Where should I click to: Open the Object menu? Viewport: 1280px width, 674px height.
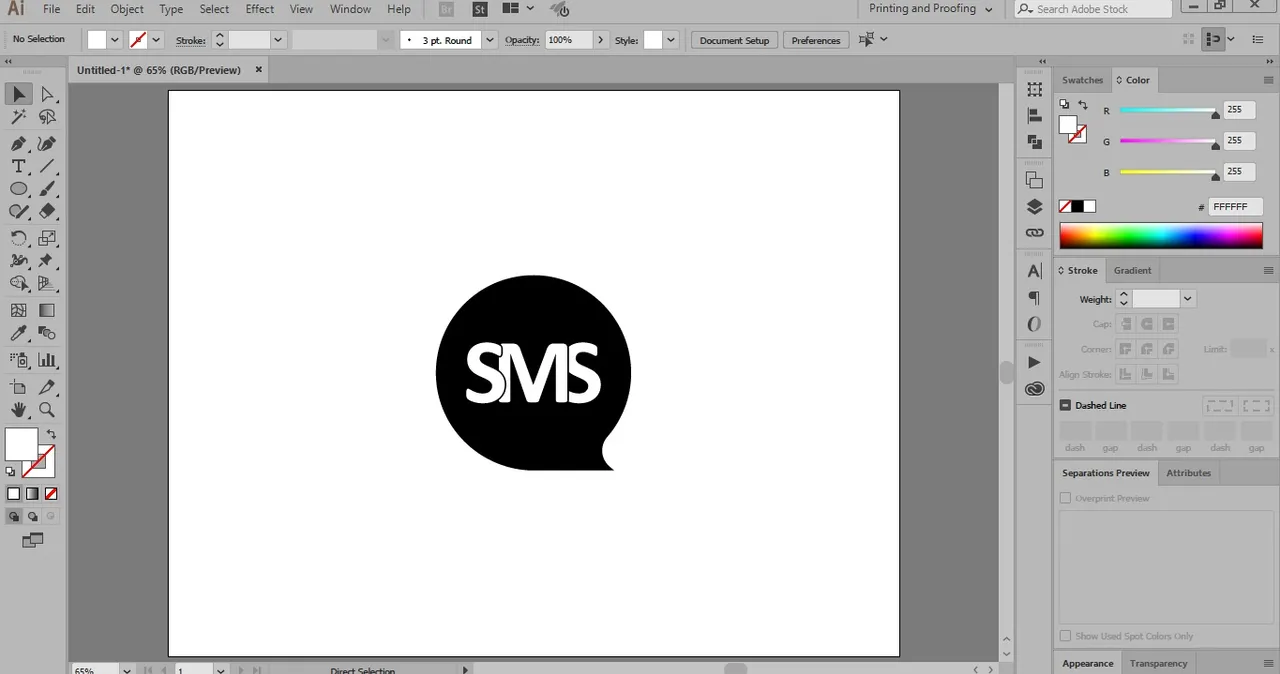[x=127, y=9]
